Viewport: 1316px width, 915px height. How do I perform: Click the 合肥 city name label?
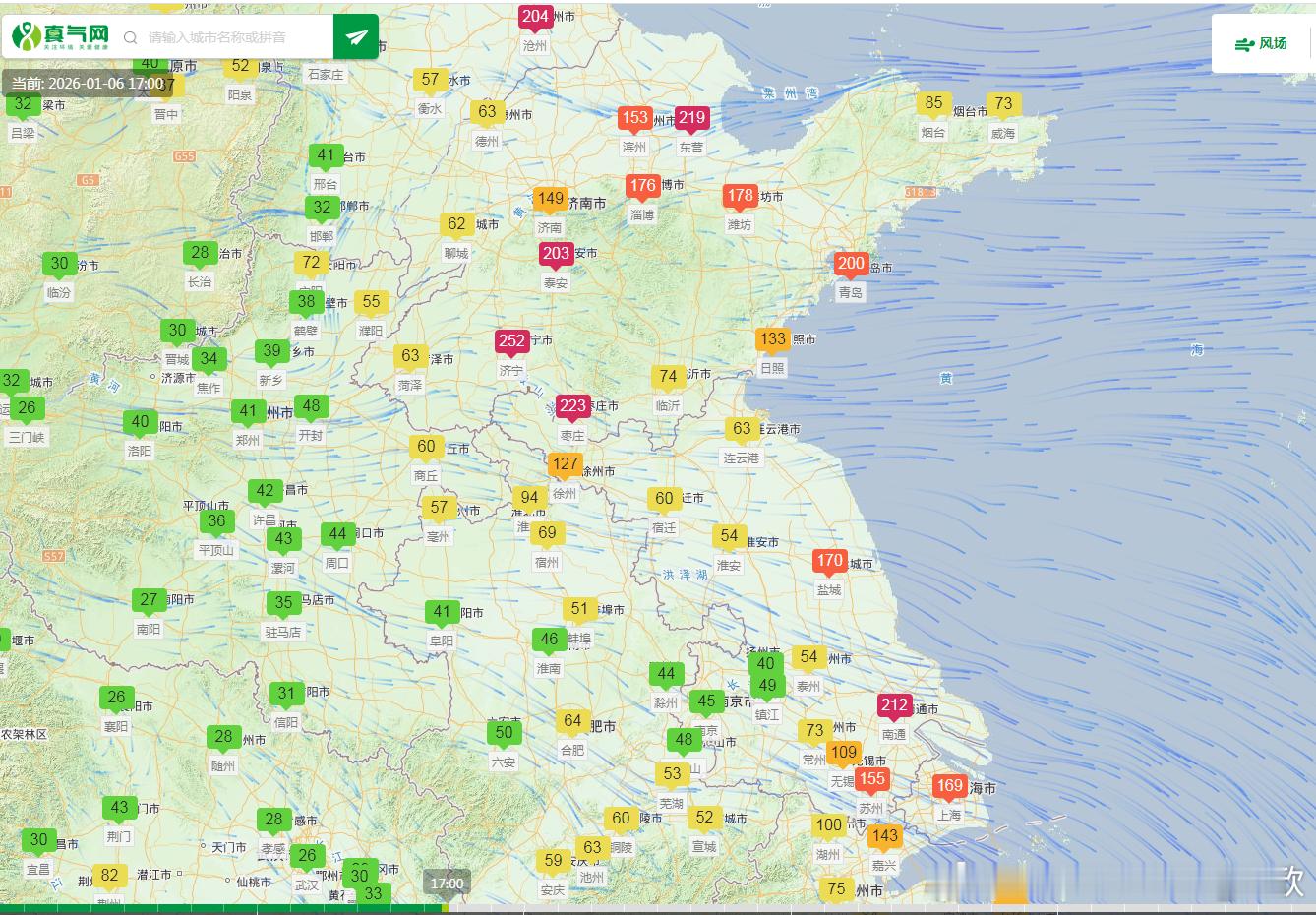coord(572,750)
